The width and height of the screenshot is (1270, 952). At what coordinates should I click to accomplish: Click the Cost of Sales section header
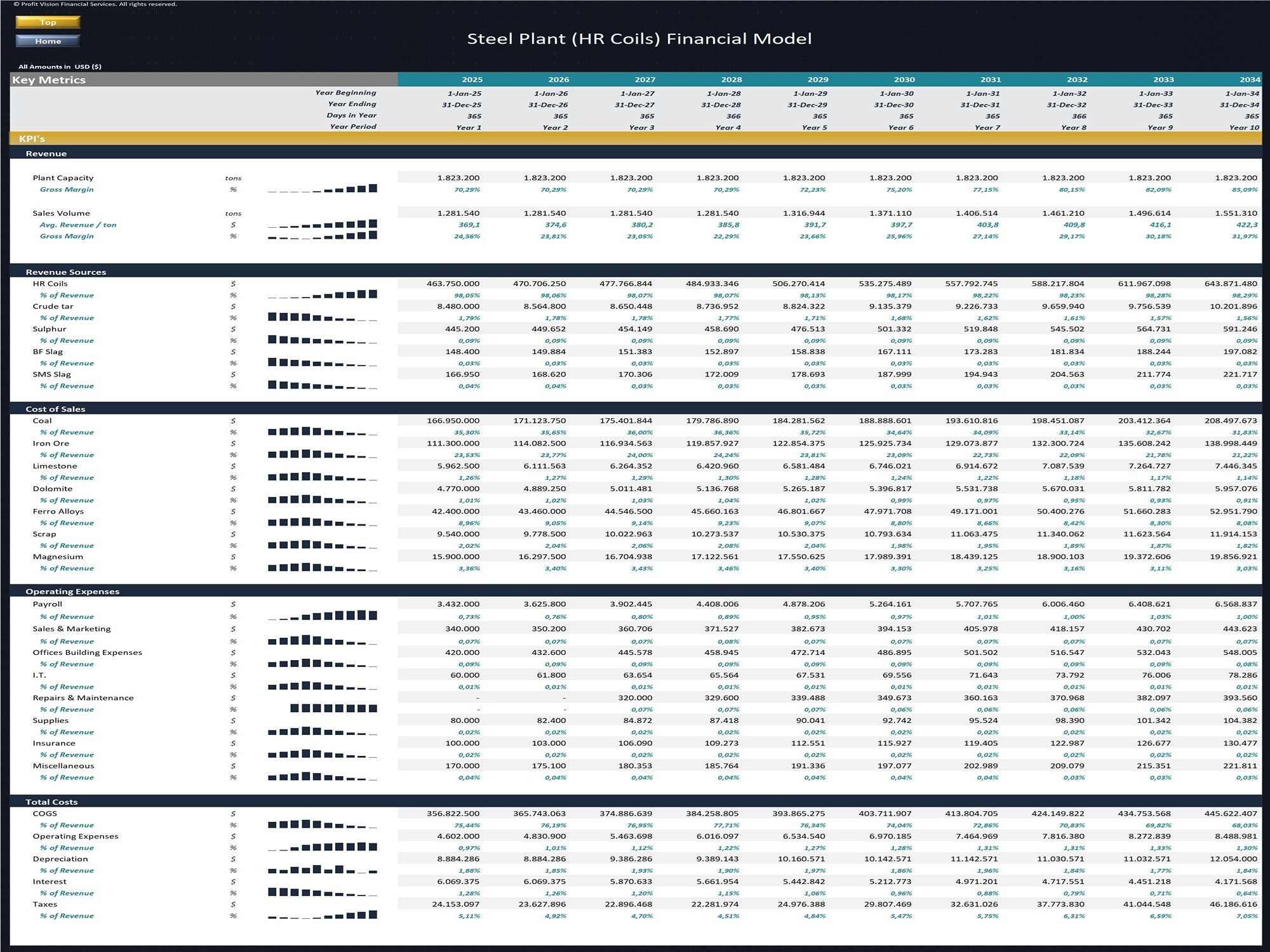[x=55, y=409]
